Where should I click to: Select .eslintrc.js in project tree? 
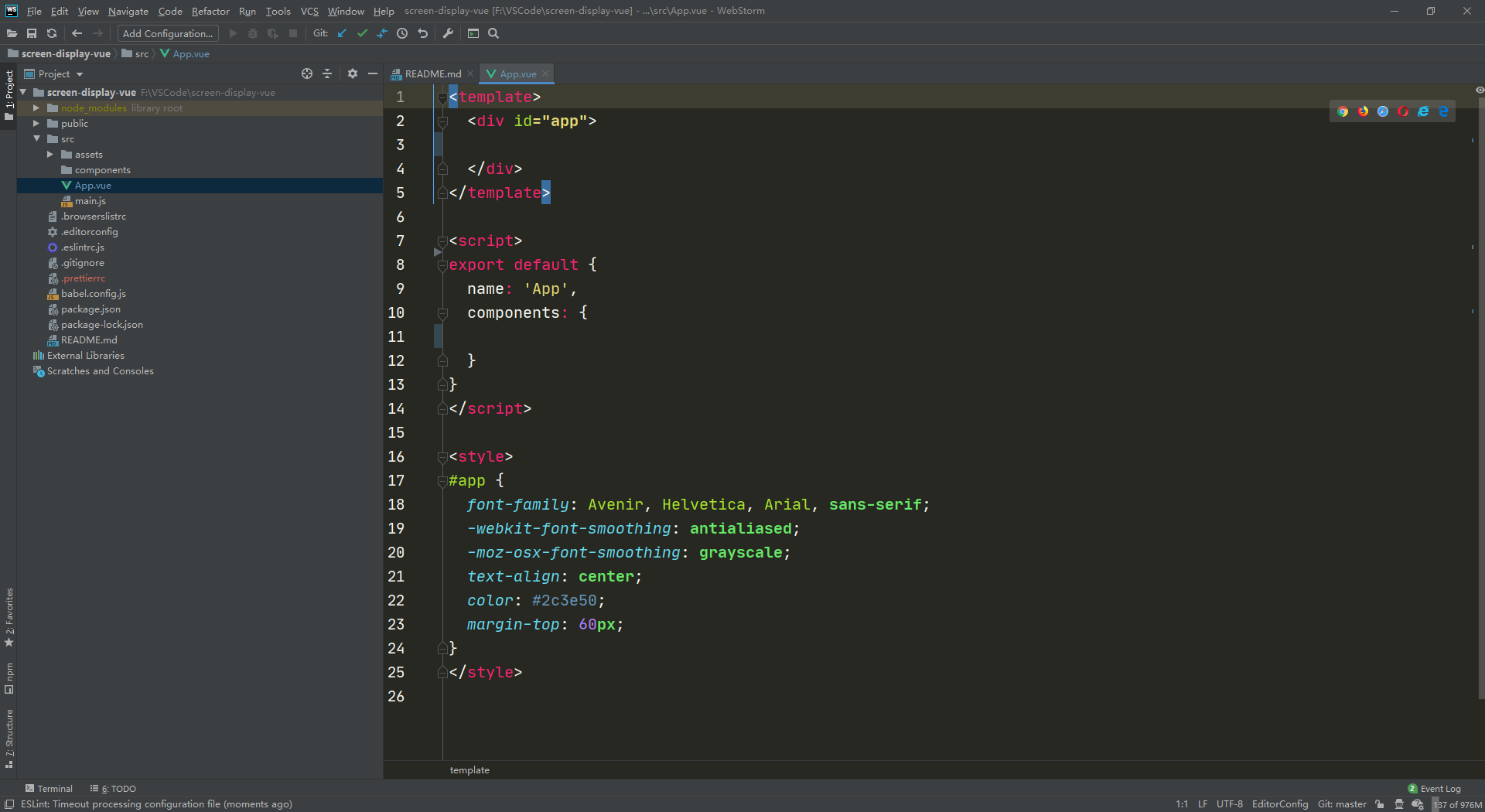pyautogui.click(x=82, y=247)
